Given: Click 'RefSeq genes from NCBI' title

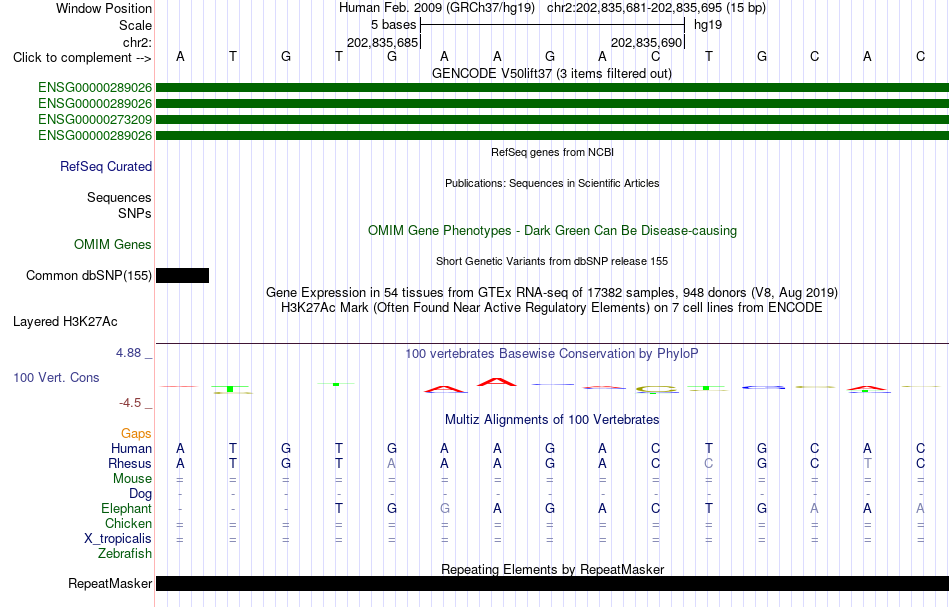Looking at the screenshot, I should [552, 152].
